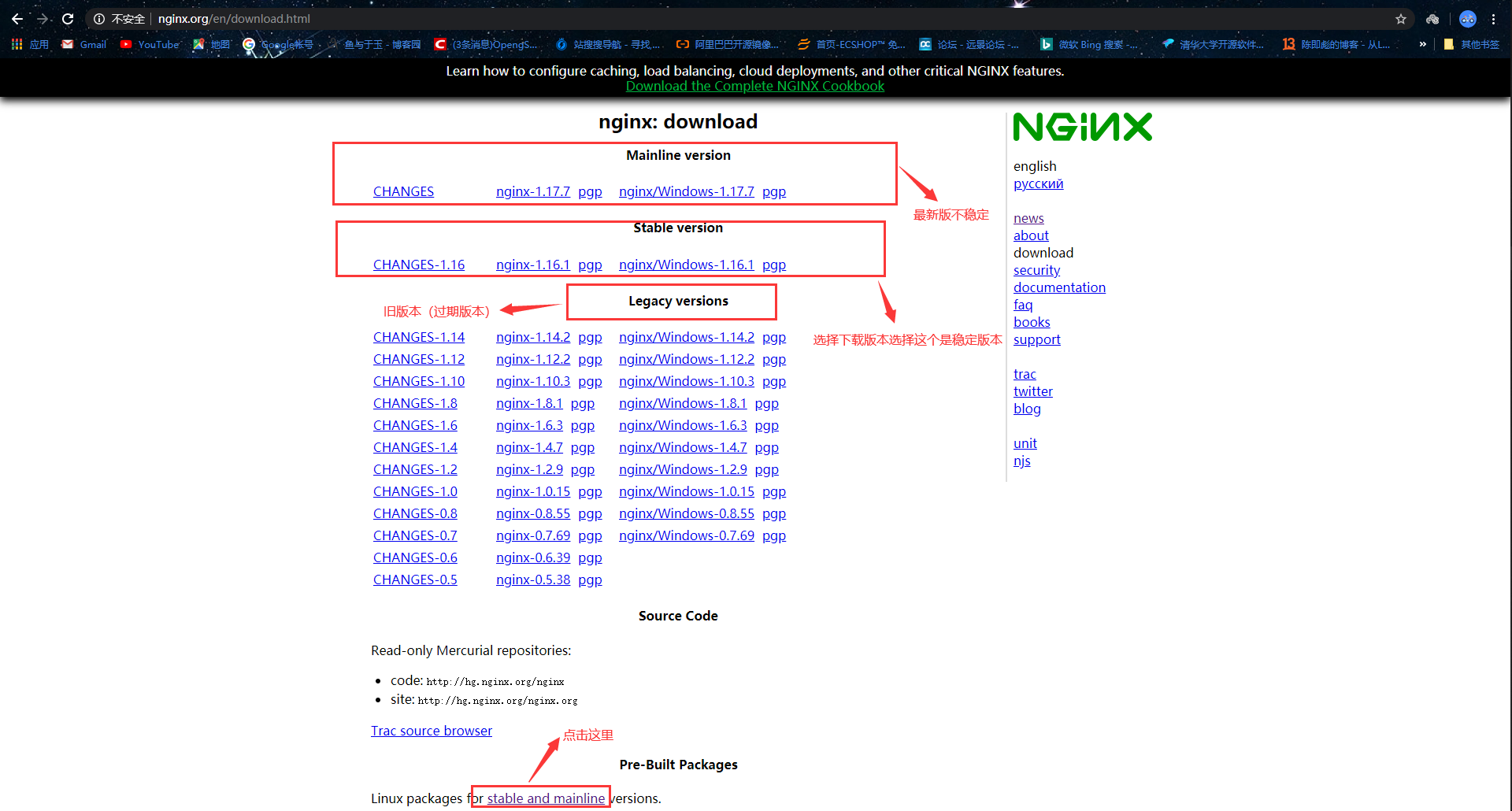
Task: Open the Chrome three-dot menu
Action: pos(1494,19)
